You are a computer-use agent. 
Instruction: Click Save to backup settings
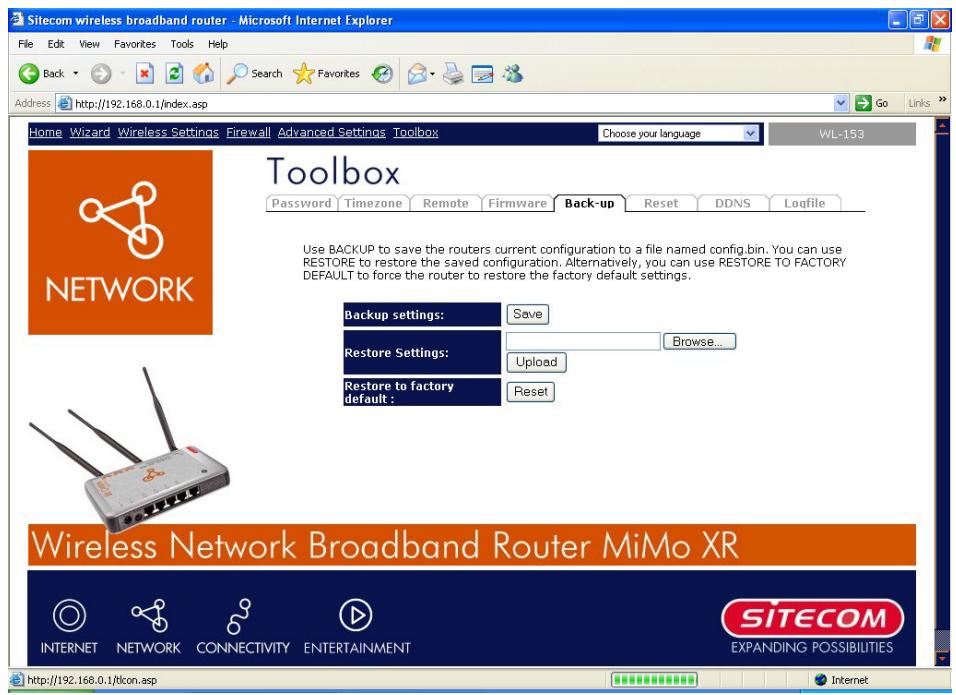coord(527,314)
